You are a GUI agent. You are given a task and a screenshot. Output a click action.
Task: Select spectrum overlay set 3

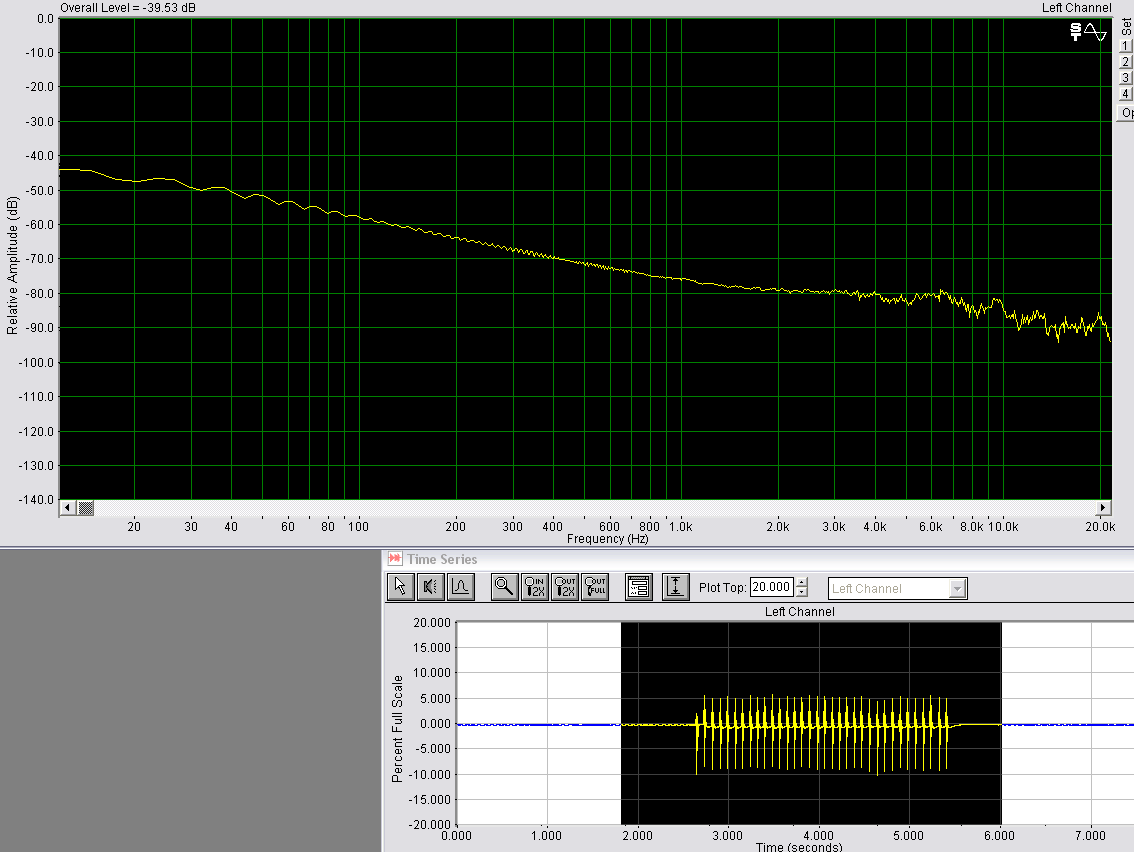(x=1125, y=78)
